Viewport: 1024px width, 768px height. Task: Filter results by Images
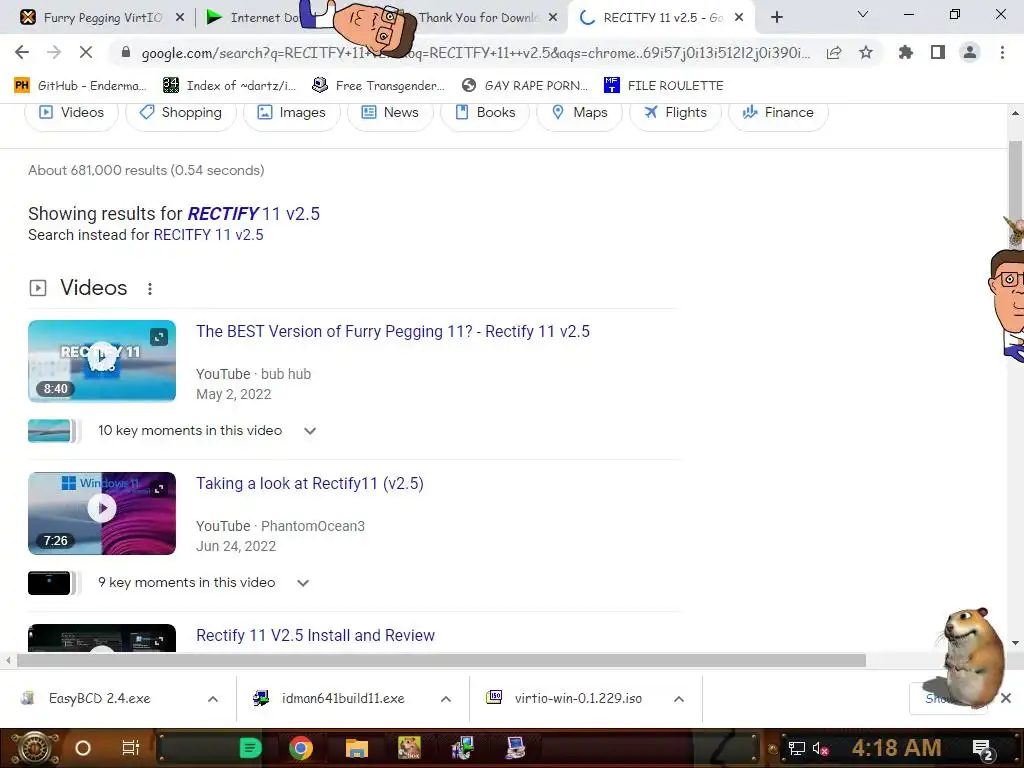[x=291, y=112]
